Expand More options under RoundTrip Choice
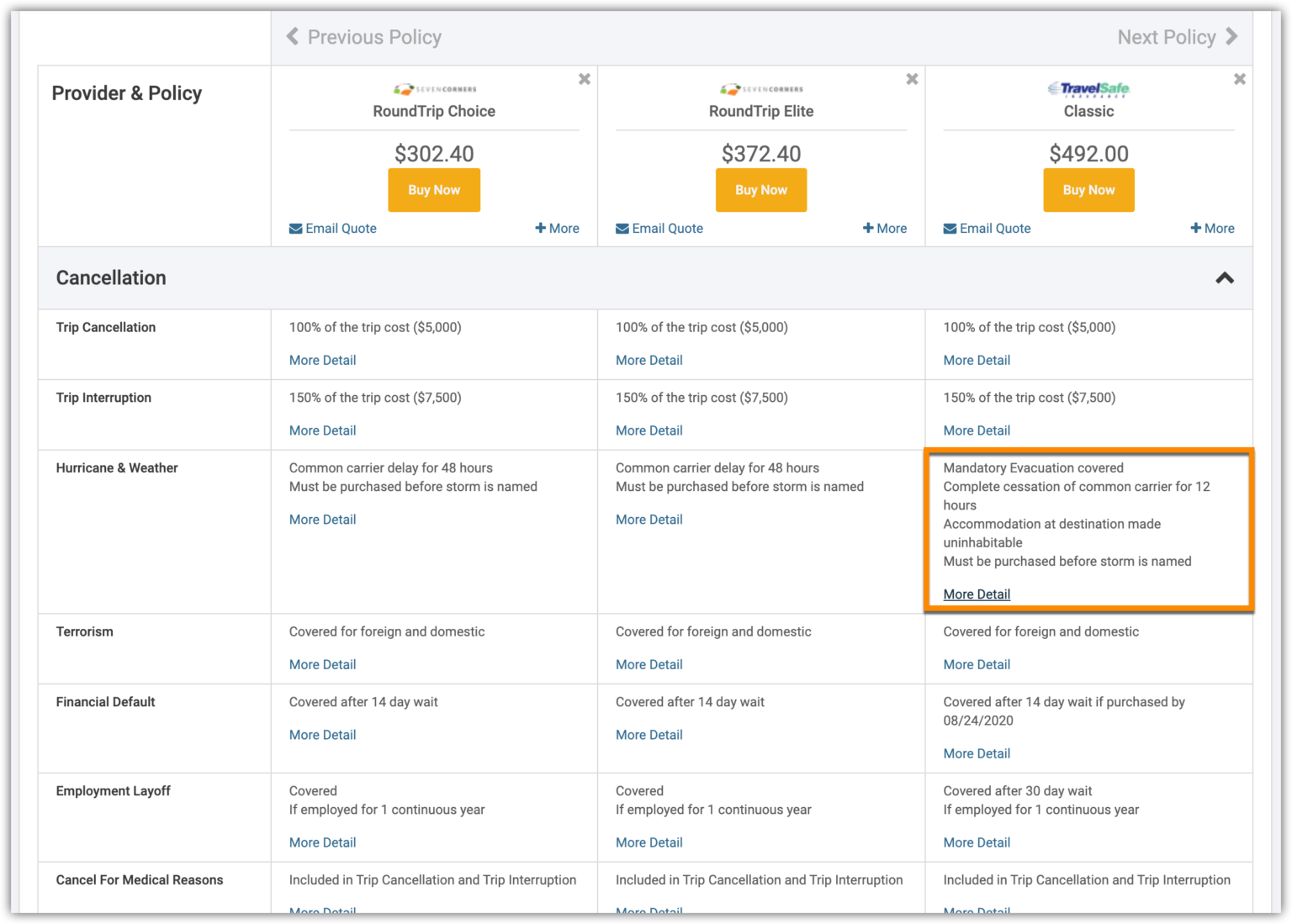 (x=558, y=229)
